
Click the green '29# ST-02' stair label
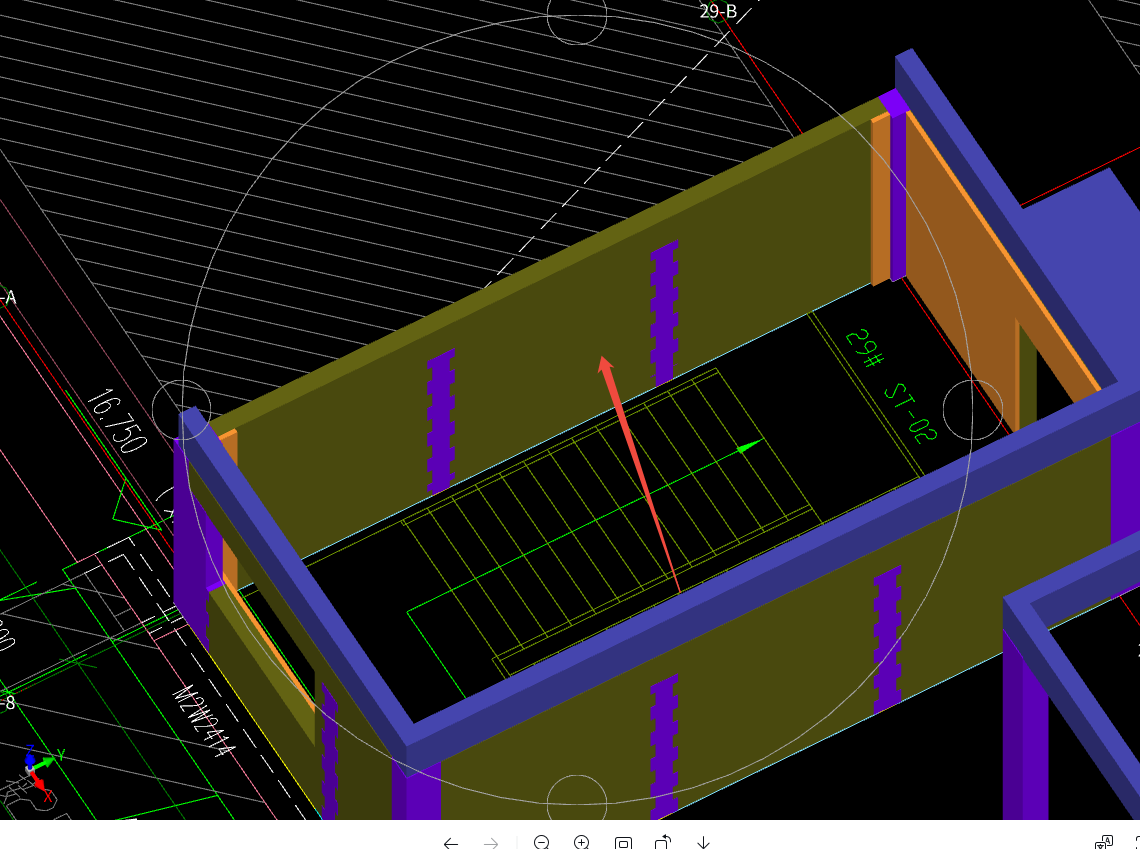pos(891,386)
